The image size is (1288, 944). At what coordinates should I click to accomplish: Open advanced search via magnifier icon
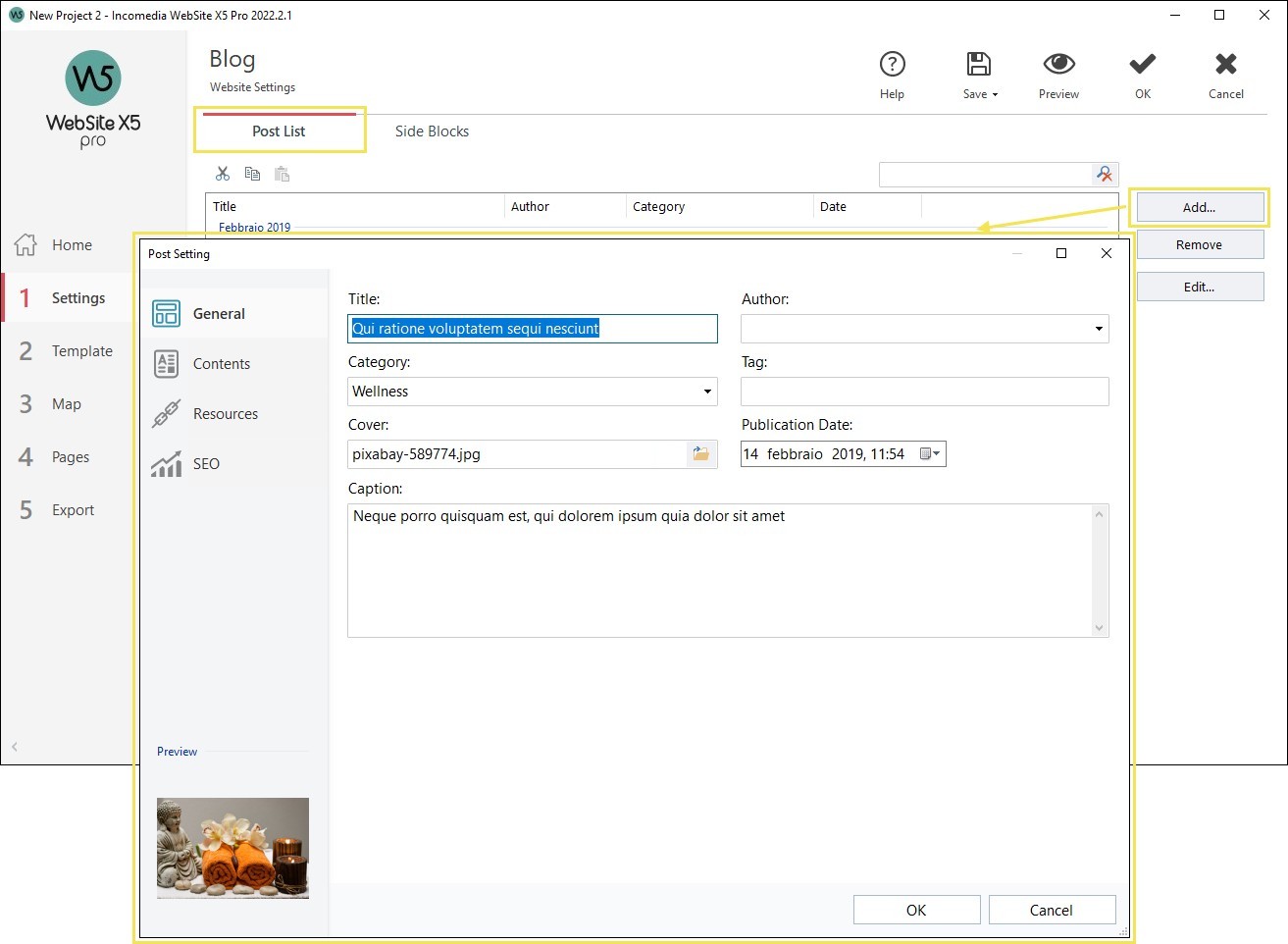point(1105,174)
